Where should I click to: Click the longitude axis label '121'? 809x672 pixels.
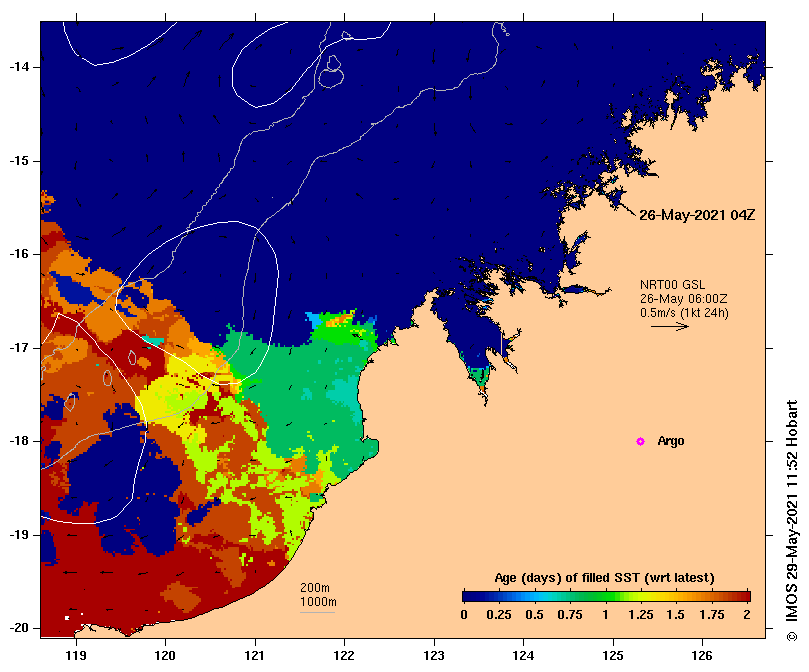(255, 656)
